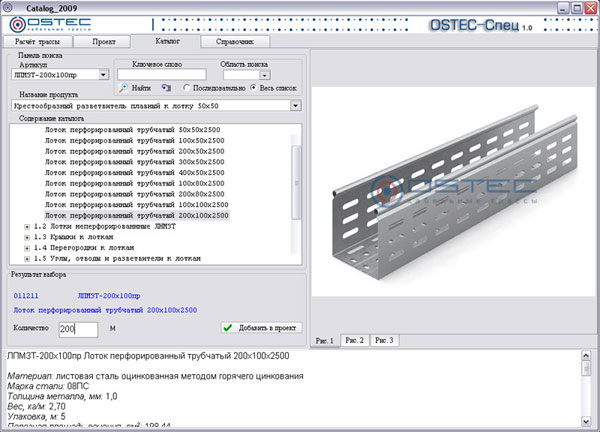Expand the 1.2 Лотки неперфорированные node

point(25,226)
